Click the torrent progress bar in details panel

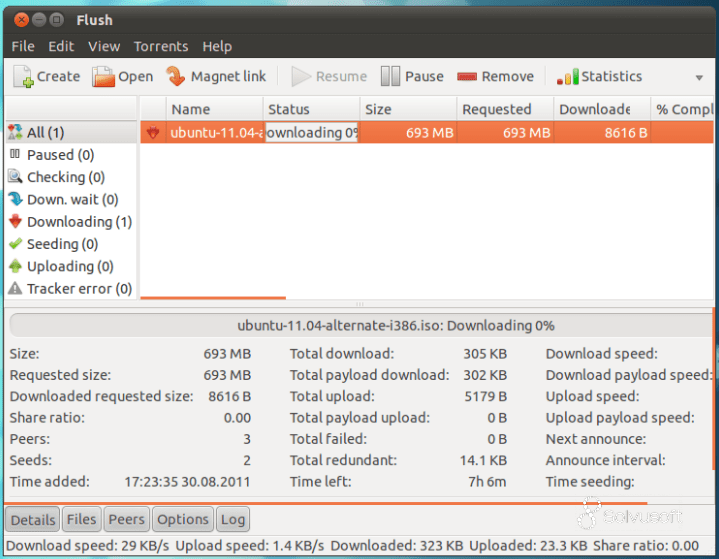click(361, 326)
